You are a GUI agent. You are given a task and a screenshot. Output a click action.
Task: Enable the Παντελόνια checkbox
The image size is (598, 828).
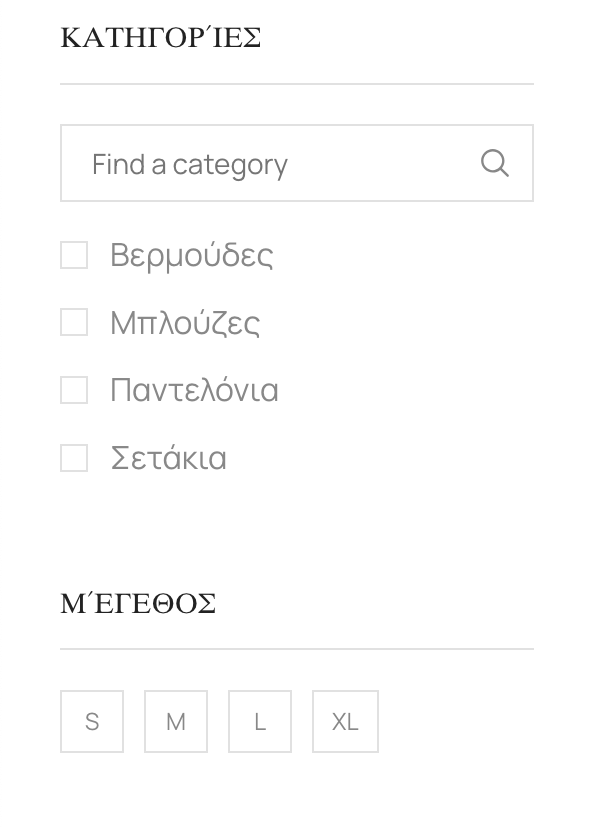[74, 390]
